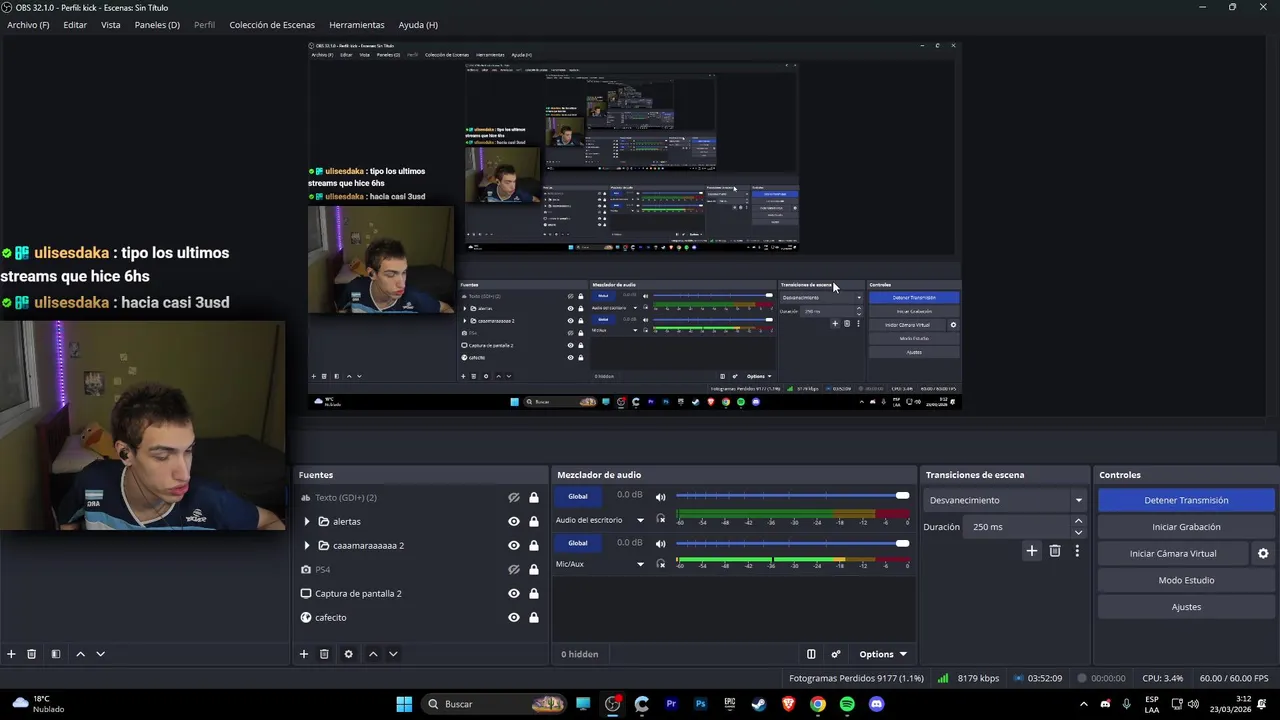
Task: Click Detener Transmisión button
Action: 1186,500
